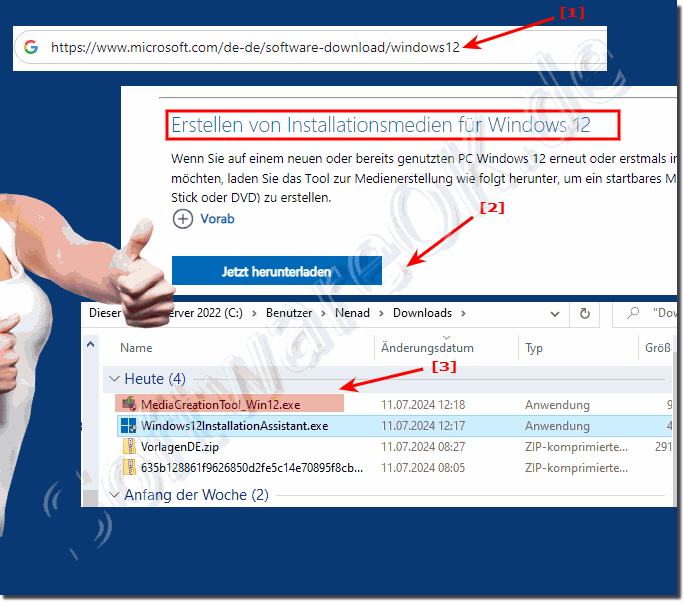The width and height of the screenshot is (684, 602).
Task: Expand the chevron after Benutzer in breadcrumb
Action: tap(323, 313)
